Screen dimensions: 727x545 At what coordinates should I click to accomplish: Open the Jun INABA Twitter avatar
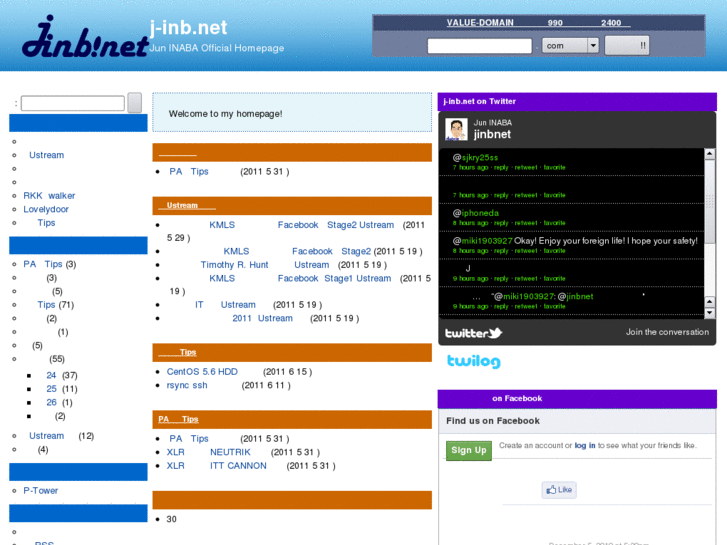click(456, 129)
